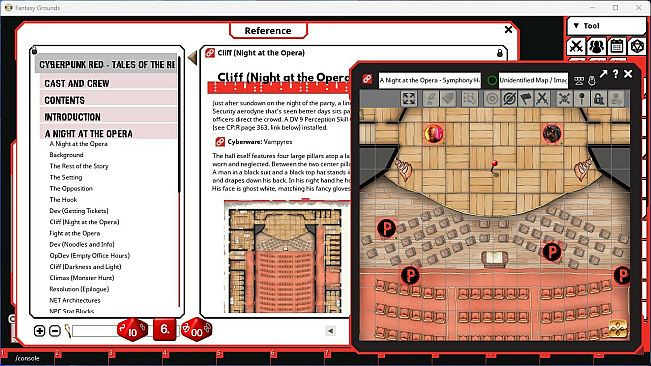
Task: Expand the Cast and Crew chapter
Action: click(x=108, y=83)
